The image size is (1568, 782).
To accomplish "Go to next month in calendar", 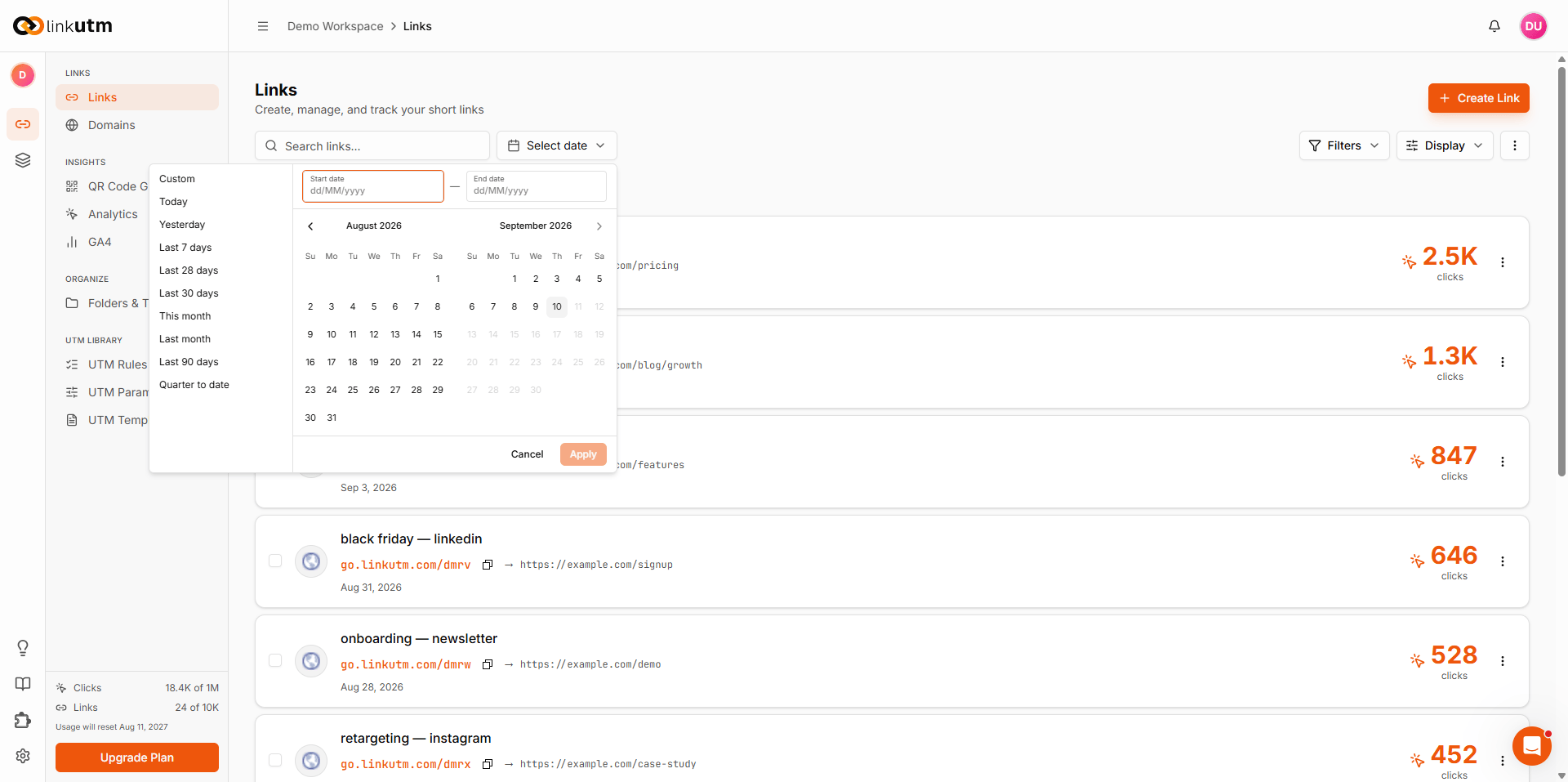I will pyautogui.click(x=599, y=226).
